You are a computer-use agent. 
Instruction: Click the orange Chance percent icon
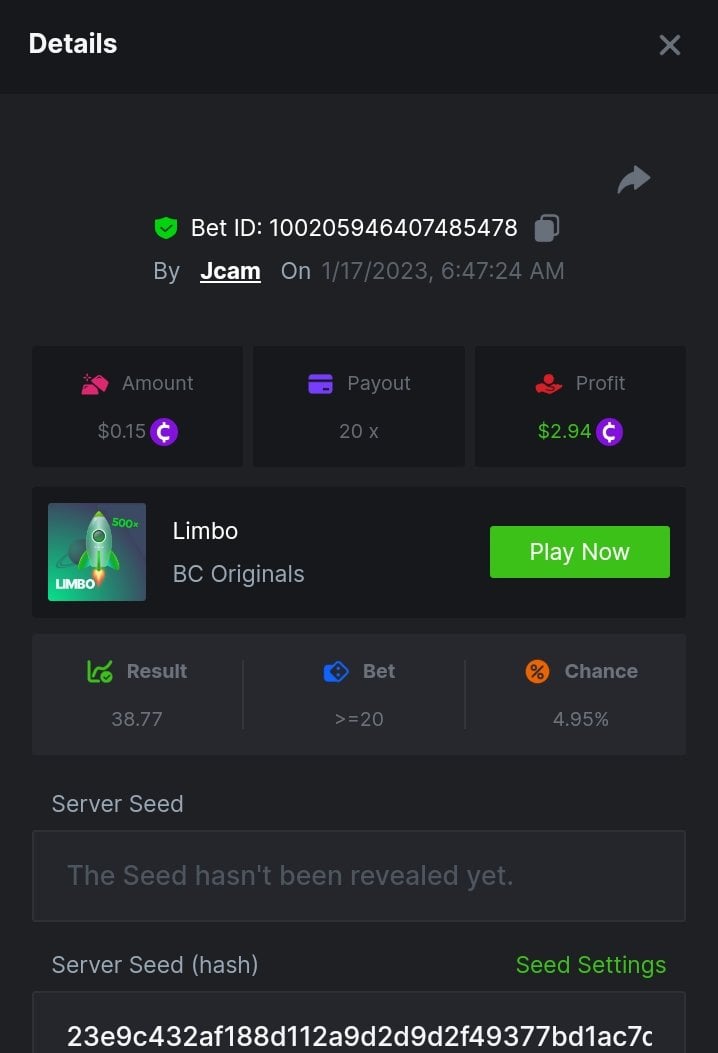537,672
